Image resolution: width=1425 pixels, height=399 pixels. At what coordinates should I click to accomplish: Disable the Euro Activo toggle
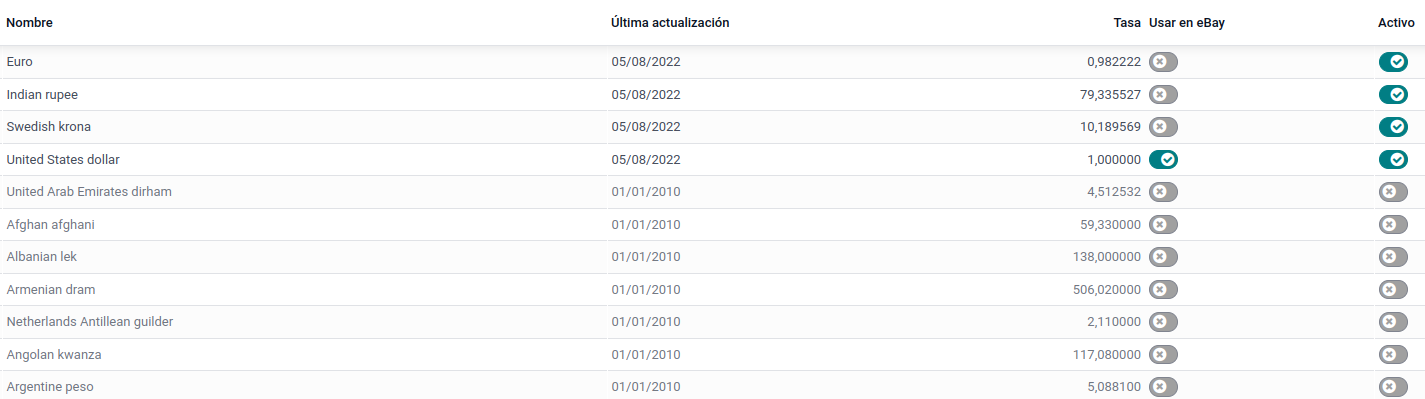pos(1393,62)
